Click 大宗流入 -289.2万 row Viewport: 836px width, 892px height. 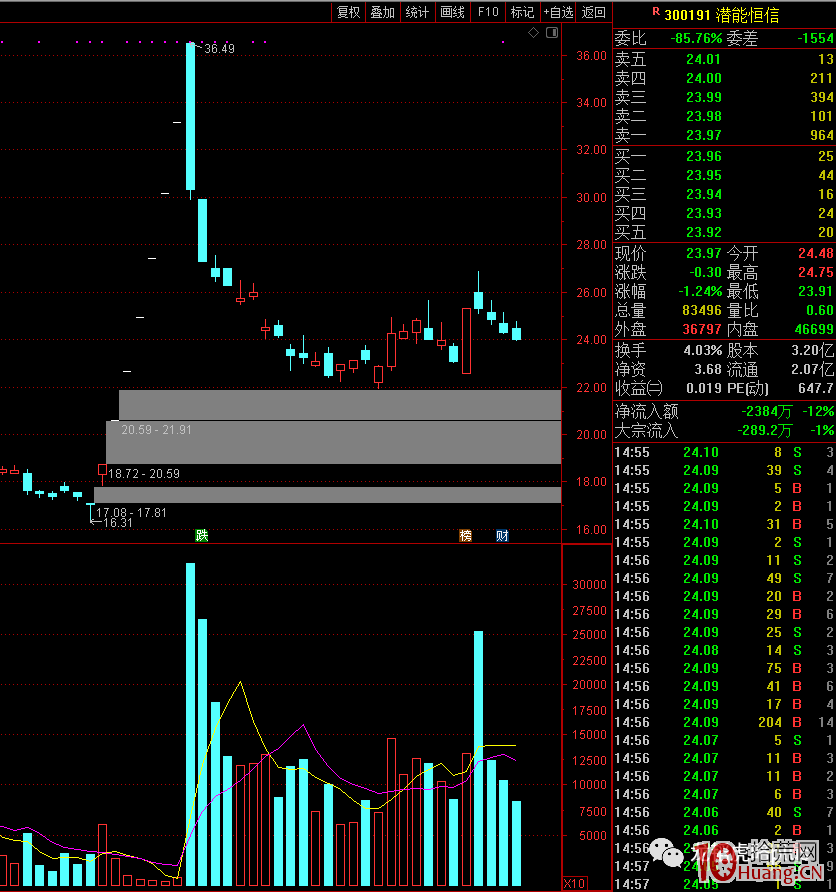click(725, 431)
